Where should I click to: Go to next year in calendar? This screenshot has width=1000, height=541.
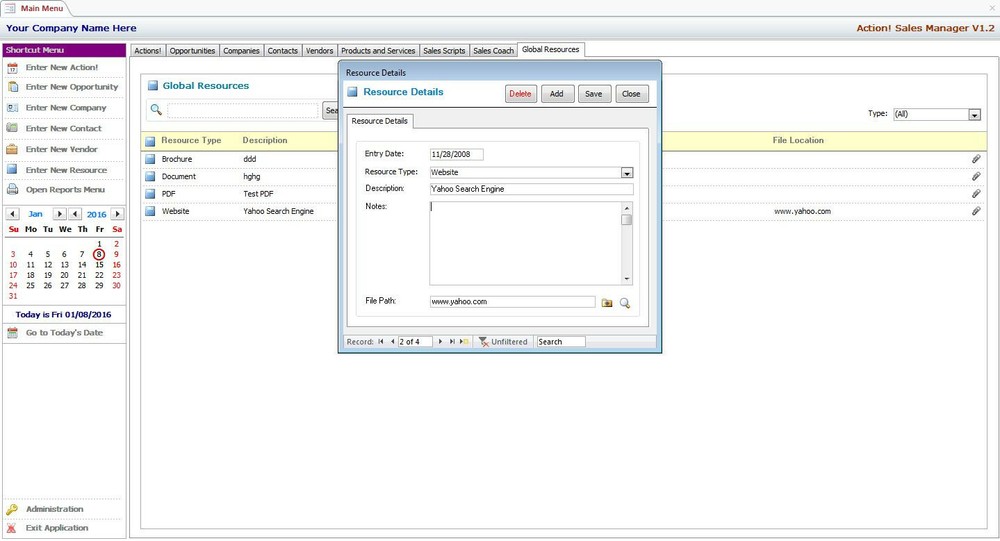click(117, 214)
